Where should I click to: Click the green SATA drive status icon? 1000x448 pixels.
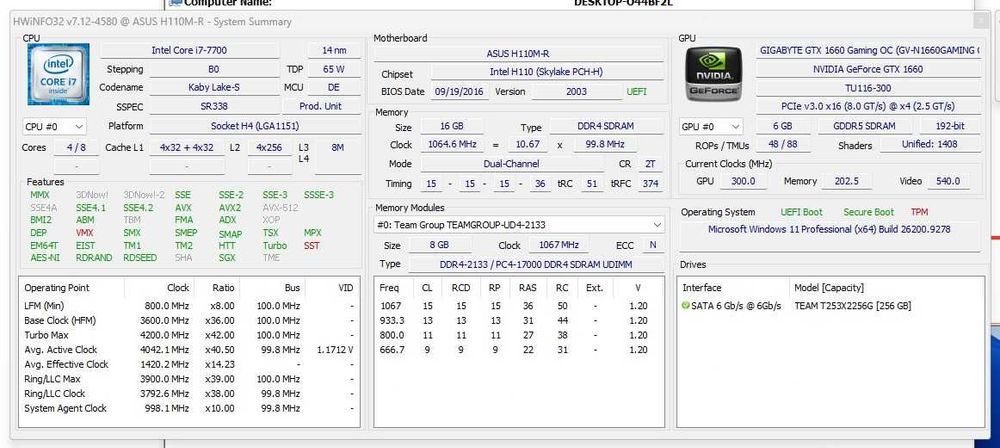686,306
